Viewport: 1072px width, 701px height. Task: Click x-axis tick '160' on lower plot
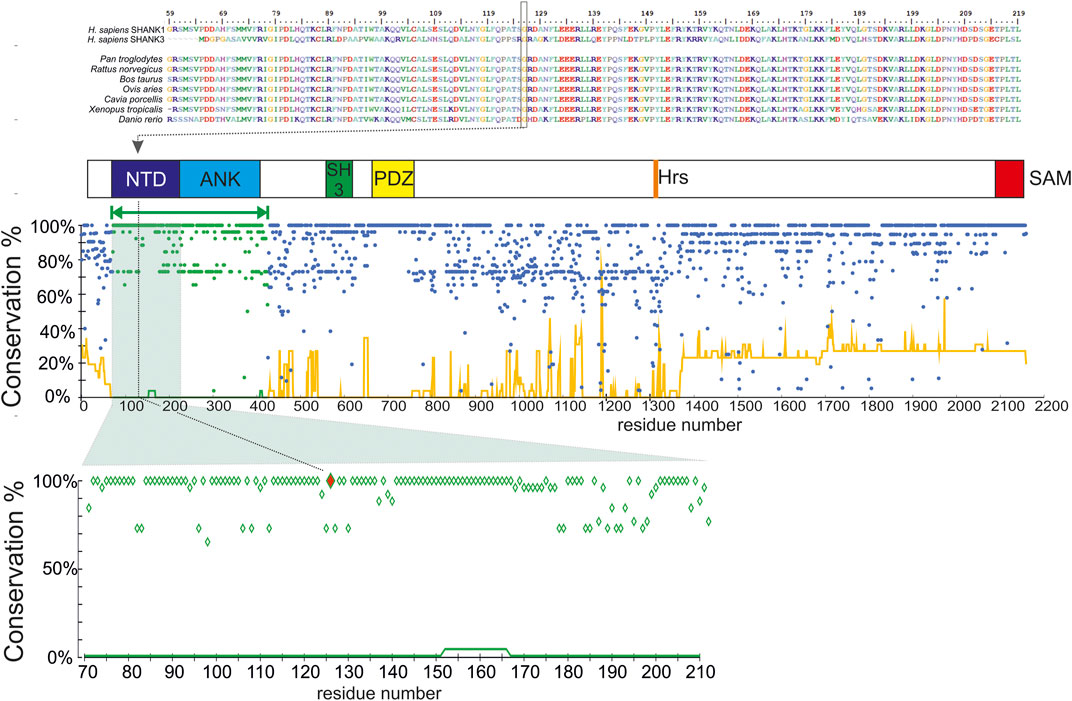point(481,672)
